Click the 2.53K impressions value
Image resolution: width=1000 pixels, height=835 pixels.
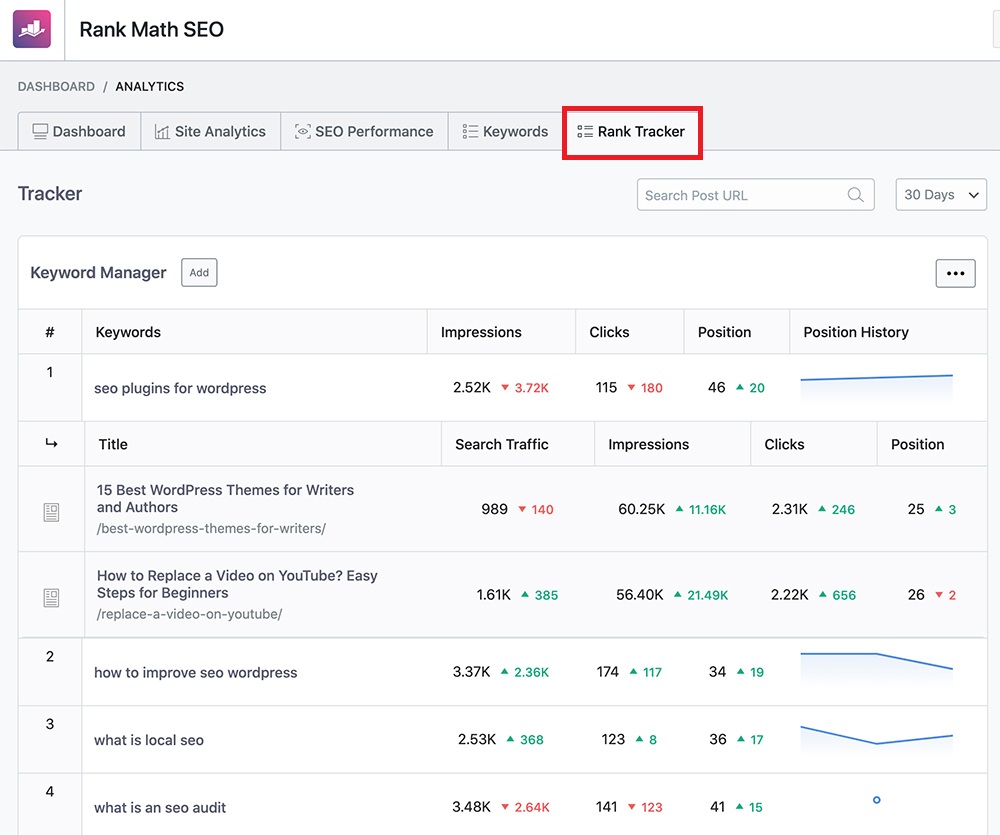[x=476, y=739]
